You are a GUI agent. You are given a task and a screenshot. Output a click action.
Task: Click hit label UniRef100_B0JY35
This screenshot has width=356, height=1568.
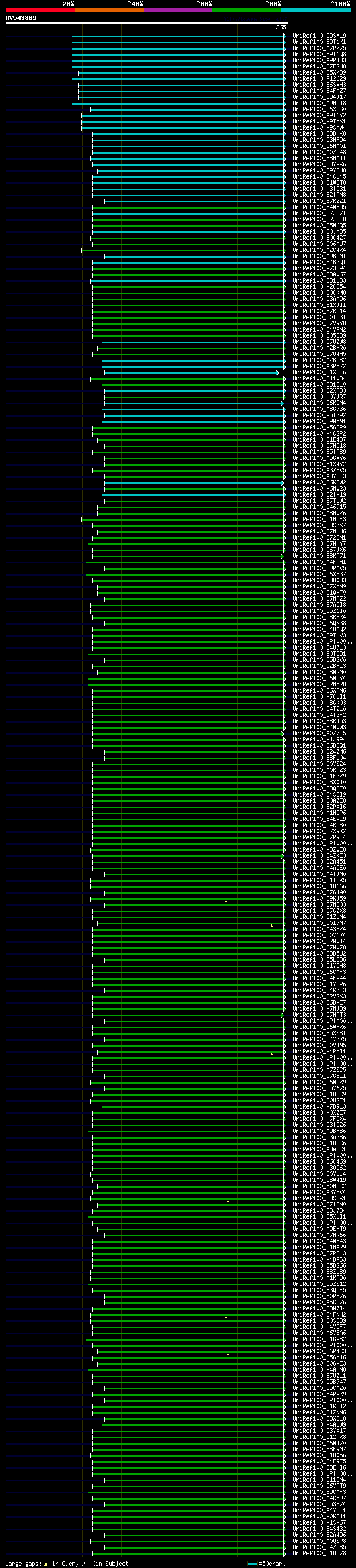point(319,232)
